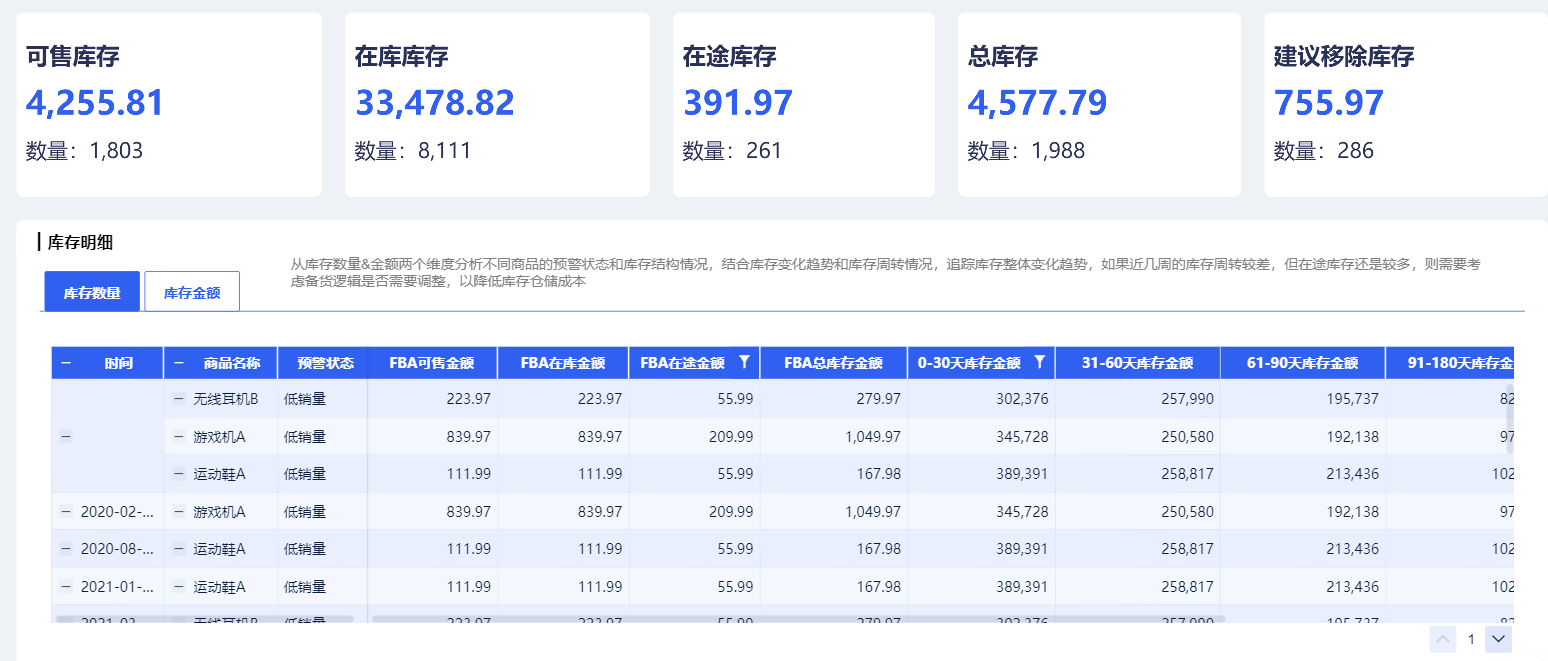Collapse the 2020-08 date row
The height and width of the screenshot is (661, 1548).
pyautogui.click(x=66, y=549)
